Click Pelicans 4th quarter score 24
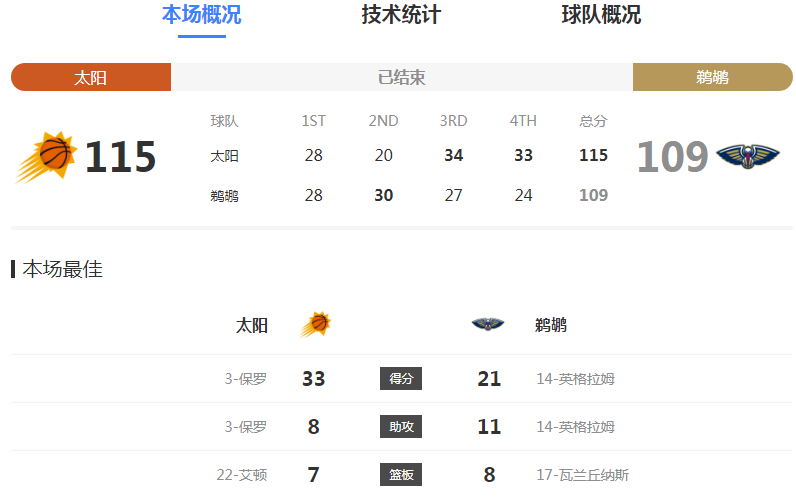 click(x=523, y=195)
